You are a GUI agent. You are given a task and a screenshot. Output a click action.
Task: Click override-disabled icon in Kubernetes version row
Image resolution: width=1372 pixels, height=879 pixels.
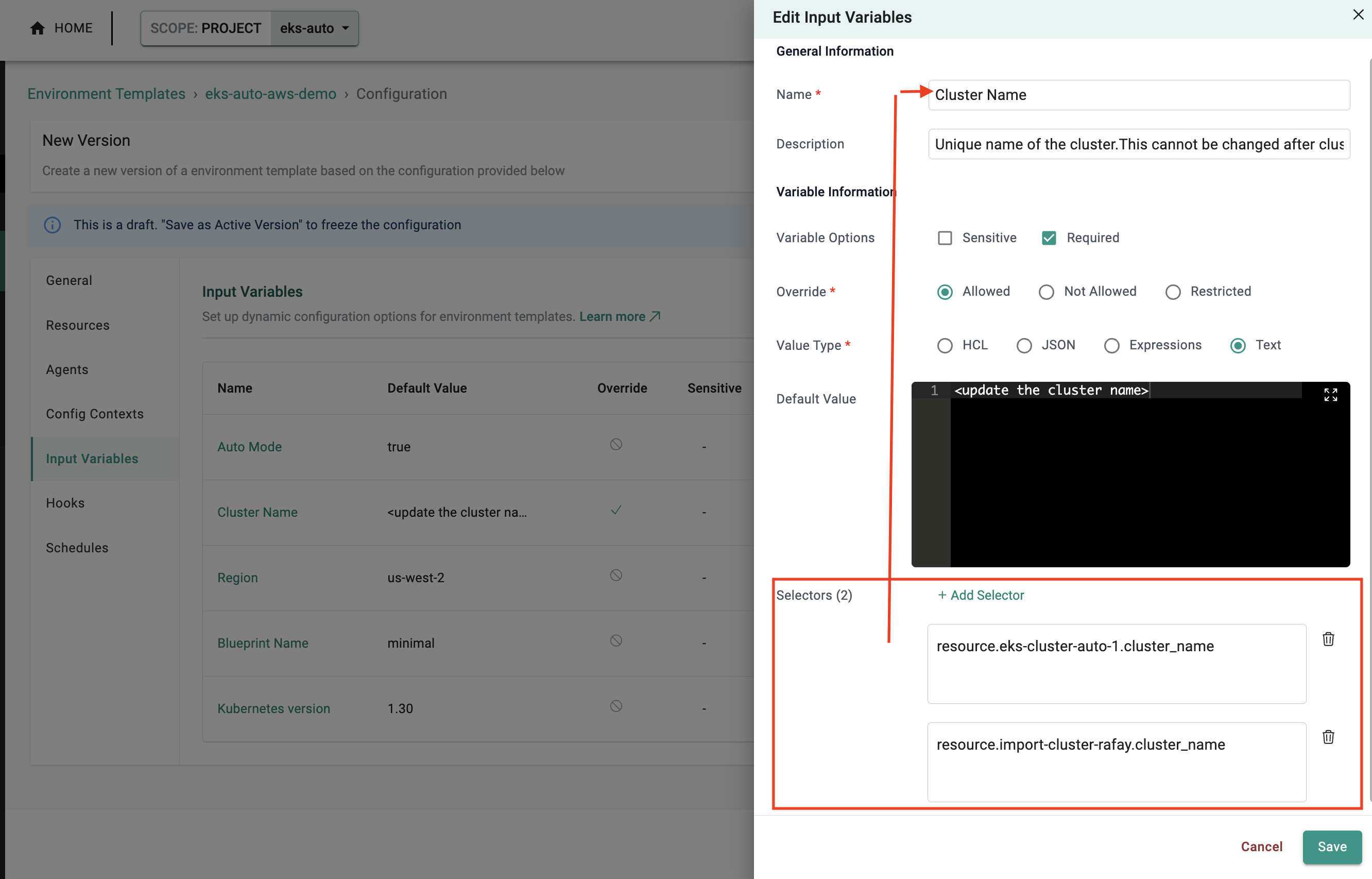[616, 706]
